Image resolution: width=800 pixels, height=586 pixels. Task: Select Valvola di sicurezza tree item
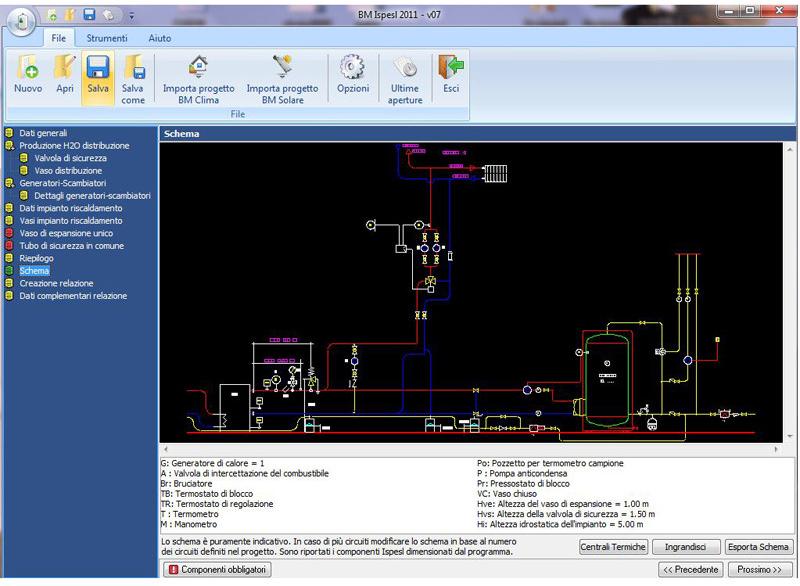click(70, 158)
